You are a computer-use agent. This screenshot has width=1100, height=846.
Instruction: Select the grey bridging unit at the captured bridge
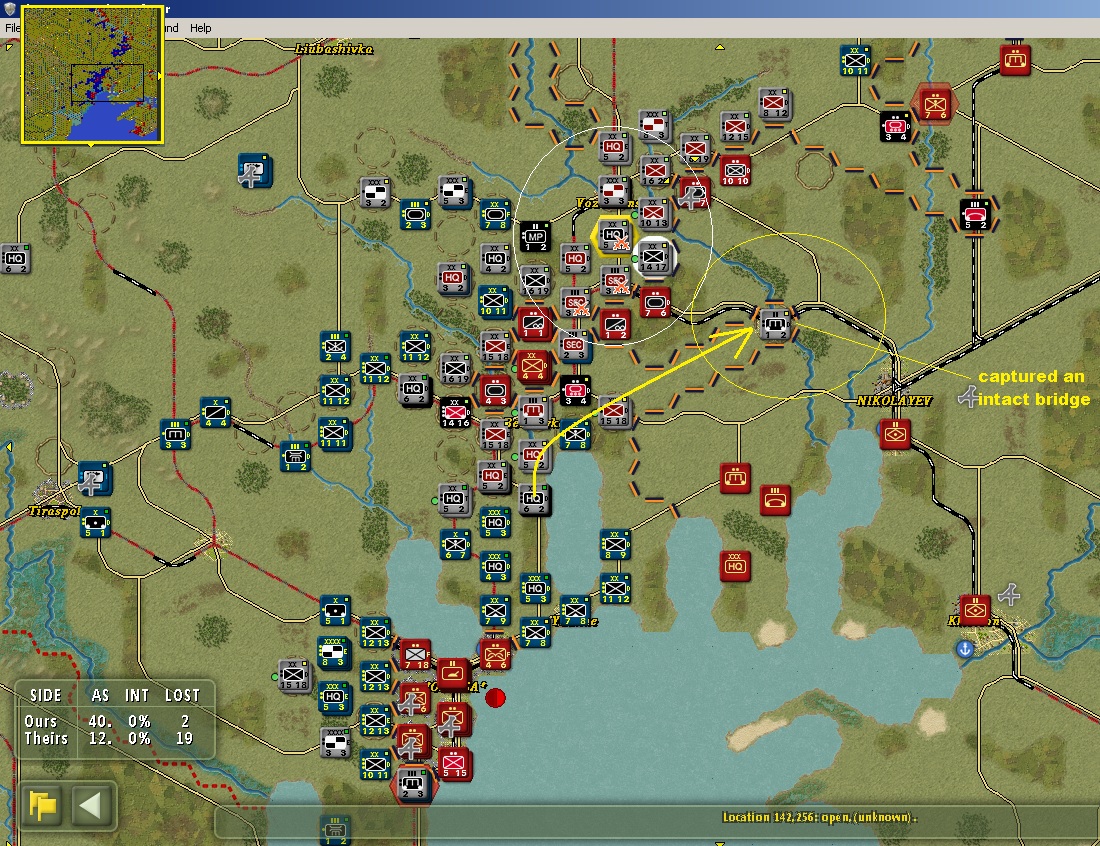pyautogui.click(x=774, y=325)
